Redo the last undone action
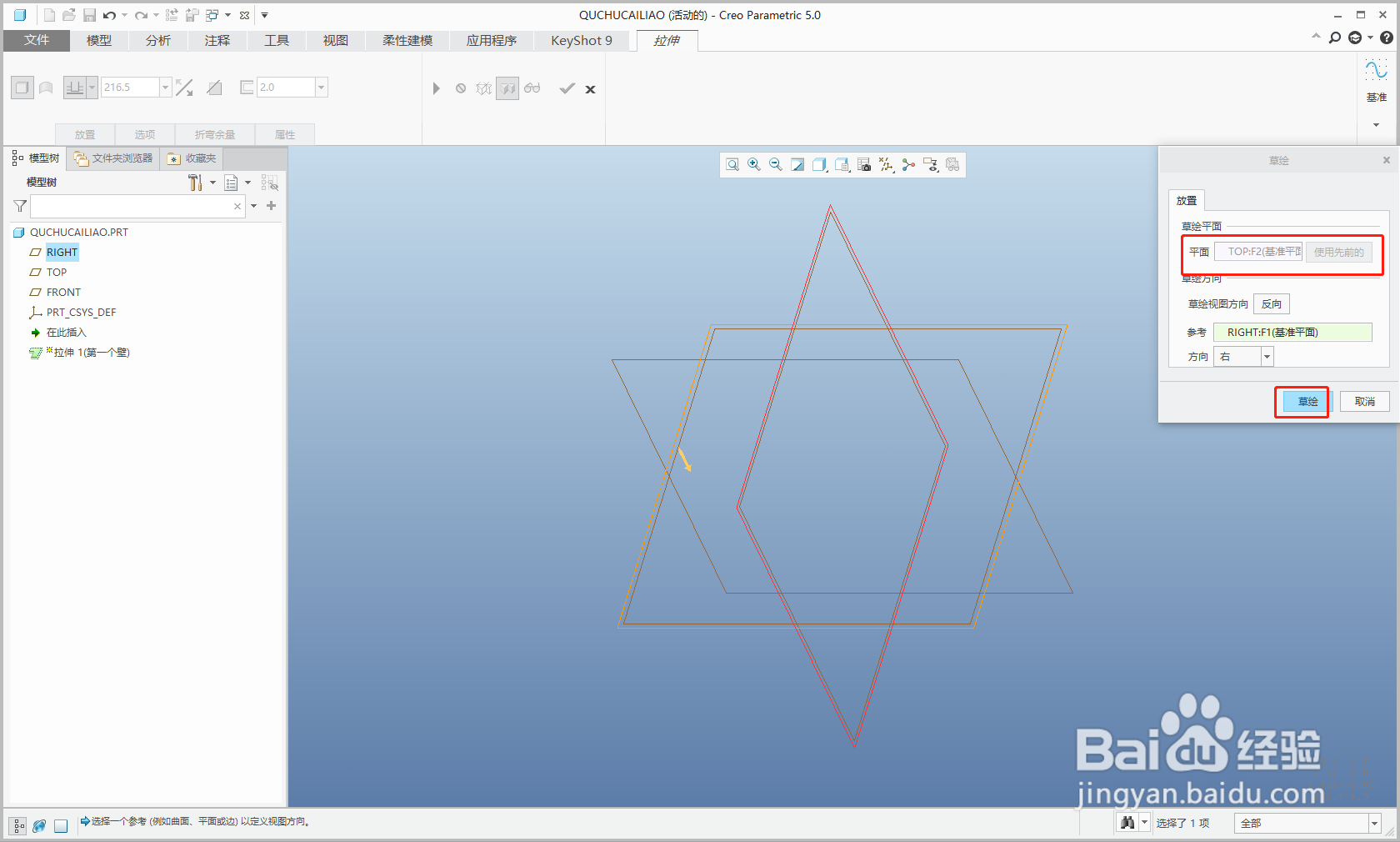This screenshot has height=842, width=1400. (x=141, y=15)
